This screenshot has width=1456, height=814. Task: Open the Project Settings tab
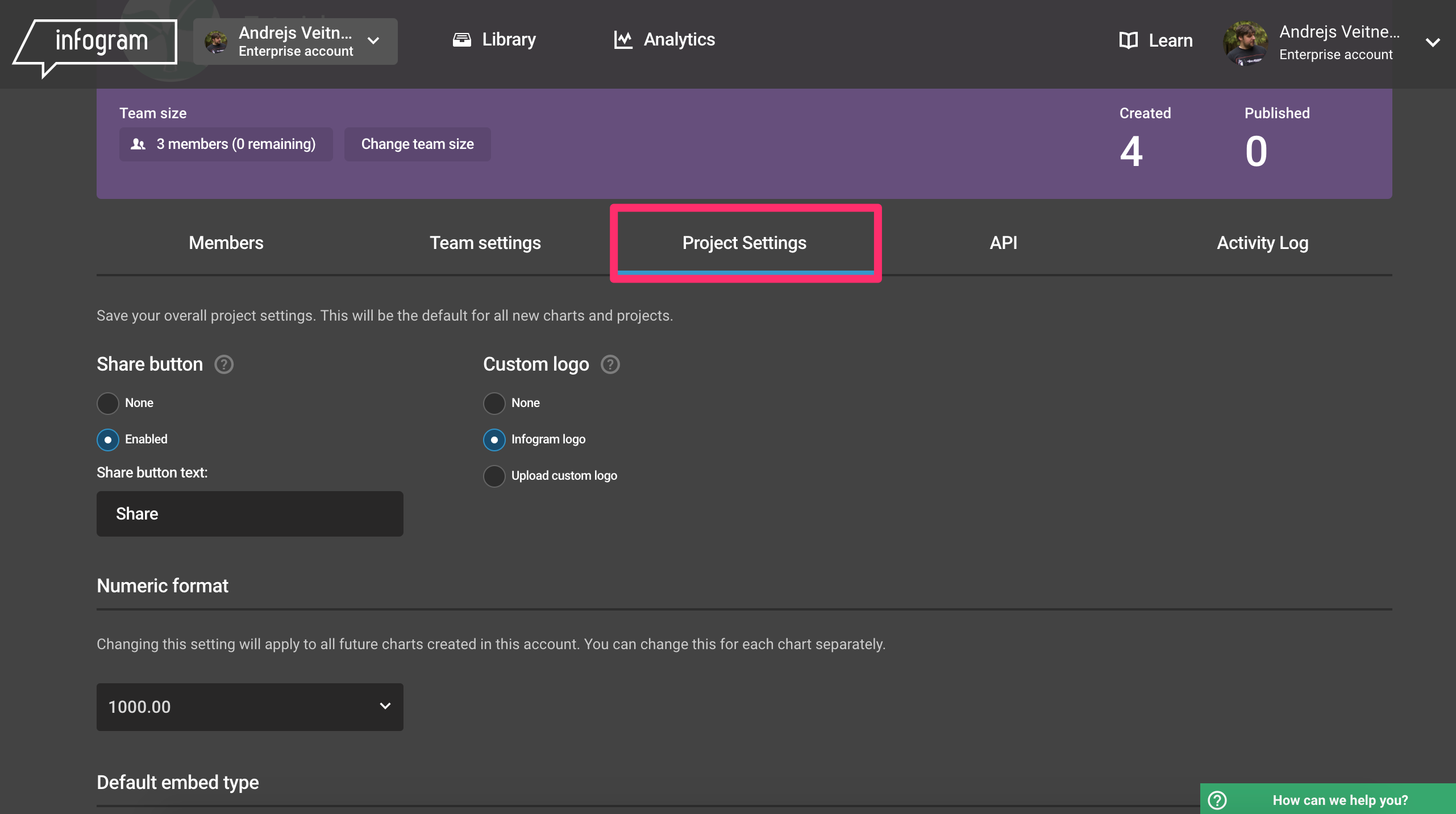(x=744, y=243)
